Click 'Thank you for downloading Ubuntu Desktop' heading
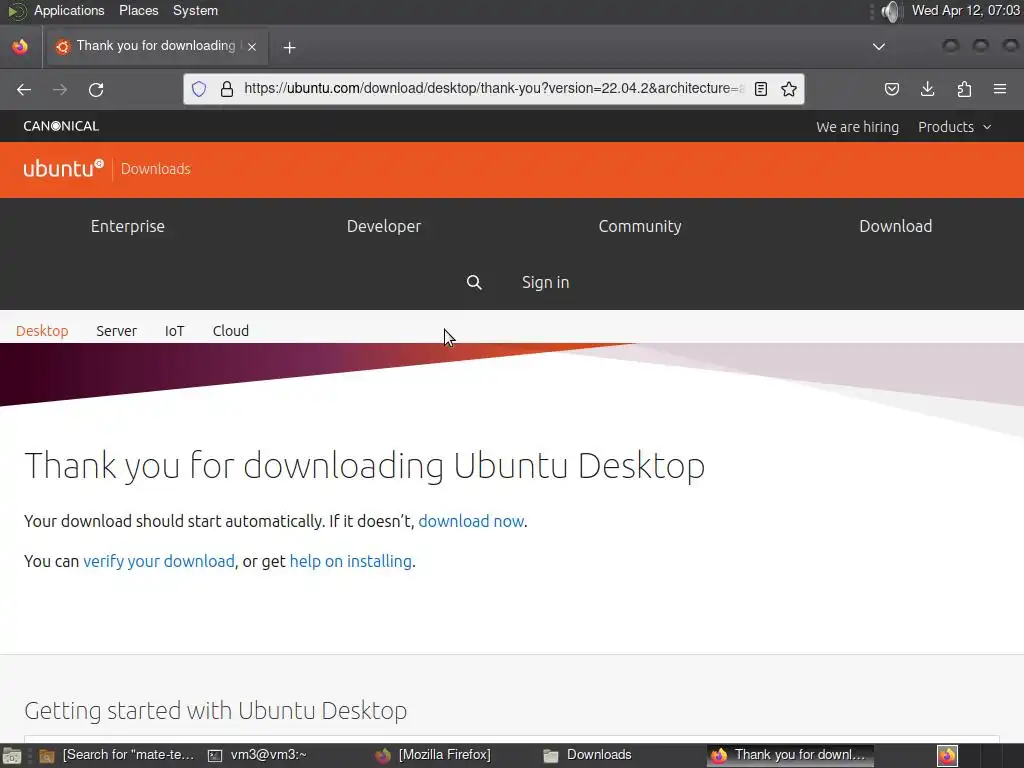The width and height of the screenshot is (1024, 768). point(364,466)
